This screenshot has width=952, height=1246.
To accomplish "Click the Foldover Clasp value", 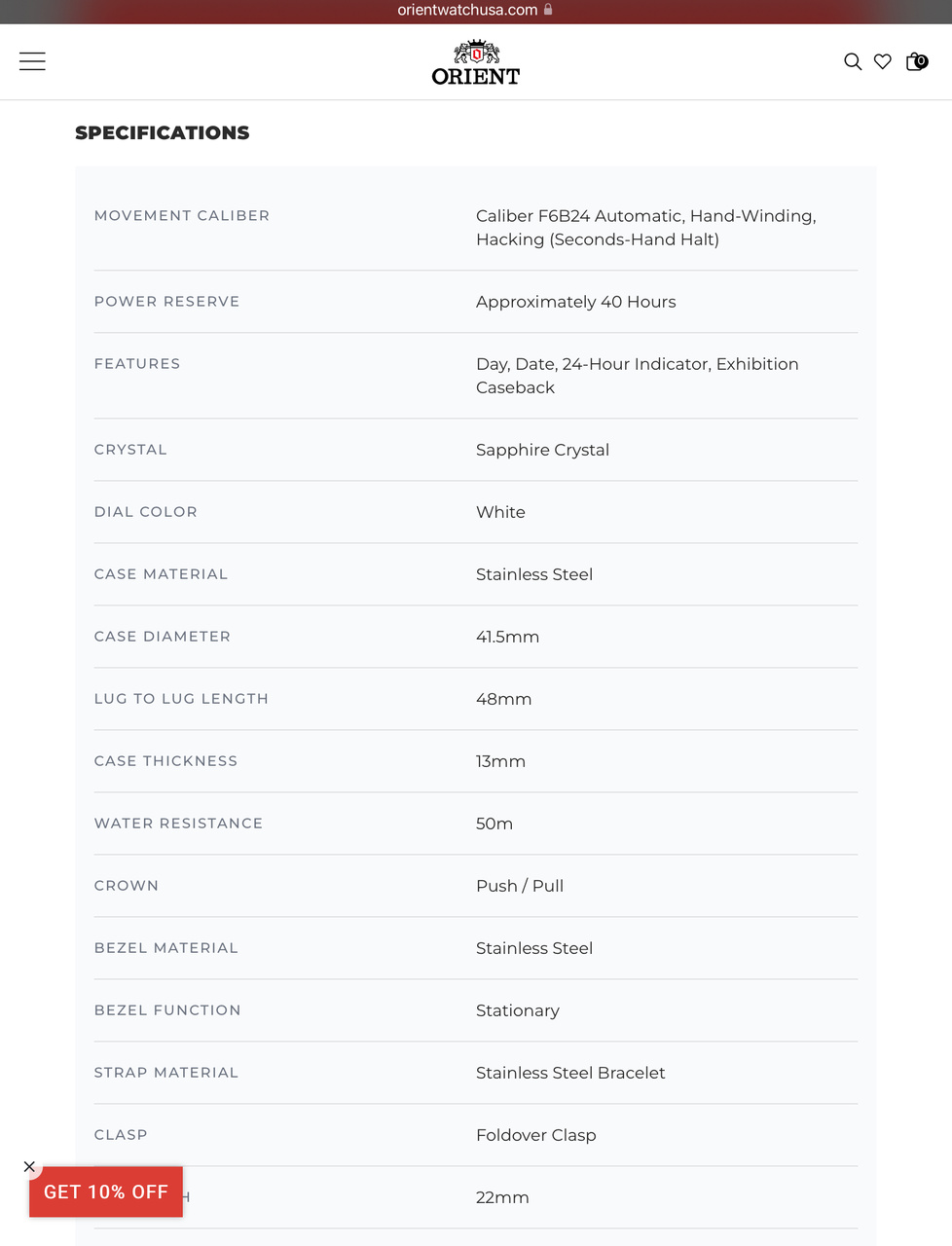I will coord(535,1135).
